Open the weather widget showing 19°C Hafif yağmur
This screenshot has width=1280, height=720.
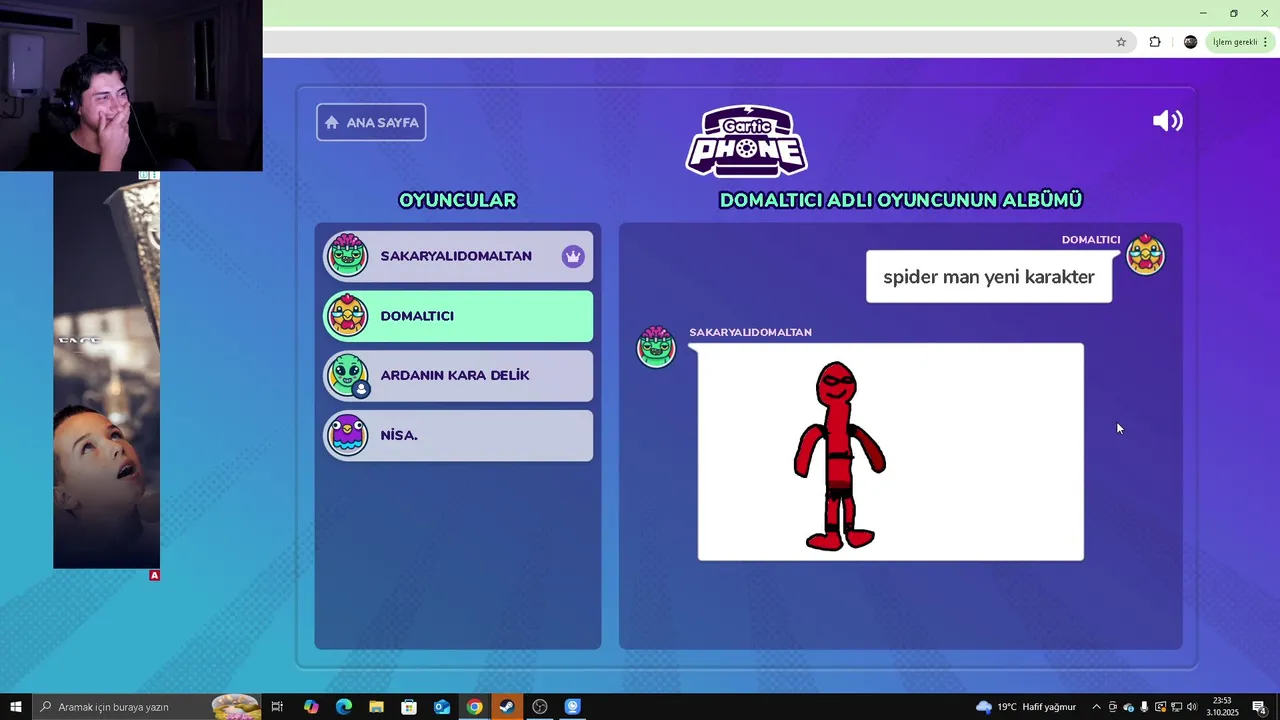[1027, 707]
